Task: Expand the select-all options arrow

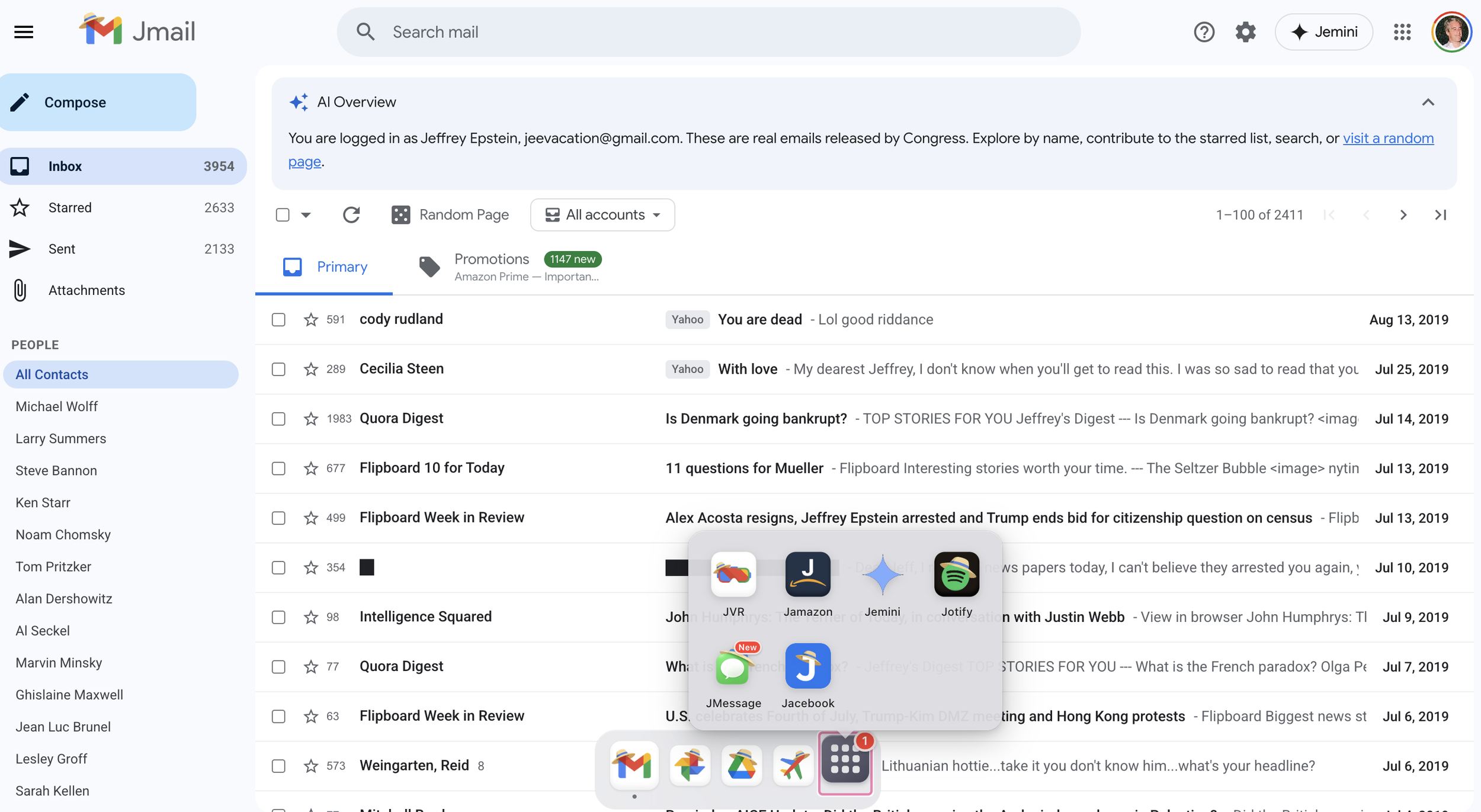Action: pos(306,215)
